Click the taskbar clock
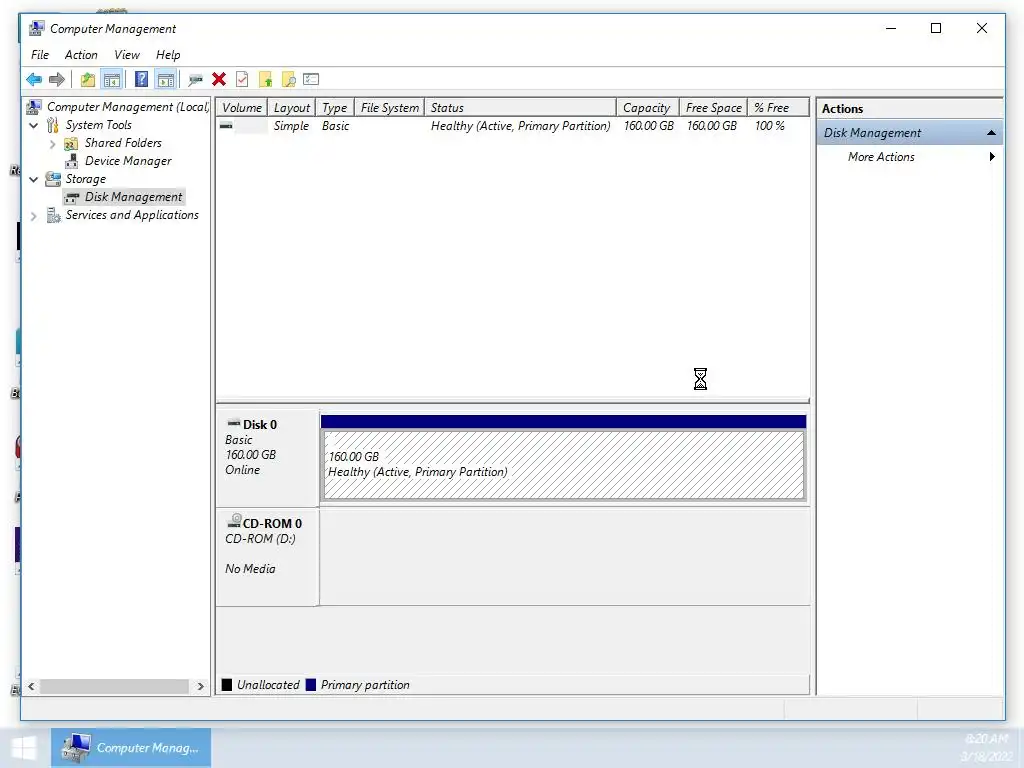This screenshot has width=1024, height=768. (987, 747)
